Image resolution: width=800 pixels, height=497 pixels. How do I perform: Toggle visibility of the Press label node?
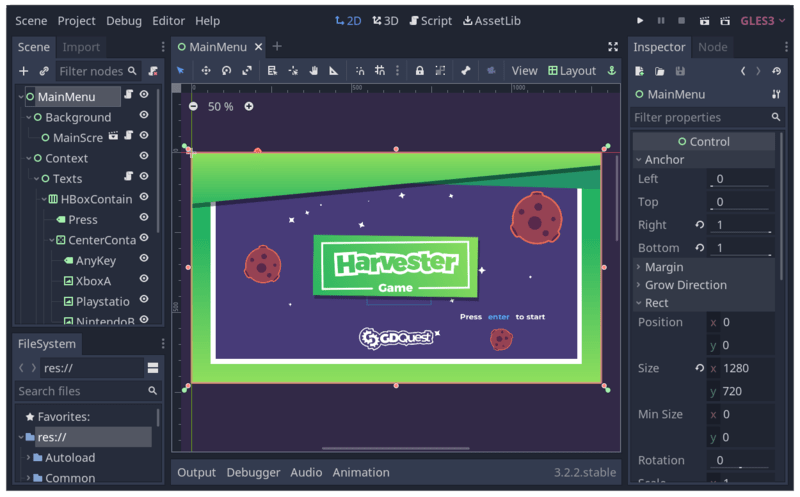[x=144, y=217]
